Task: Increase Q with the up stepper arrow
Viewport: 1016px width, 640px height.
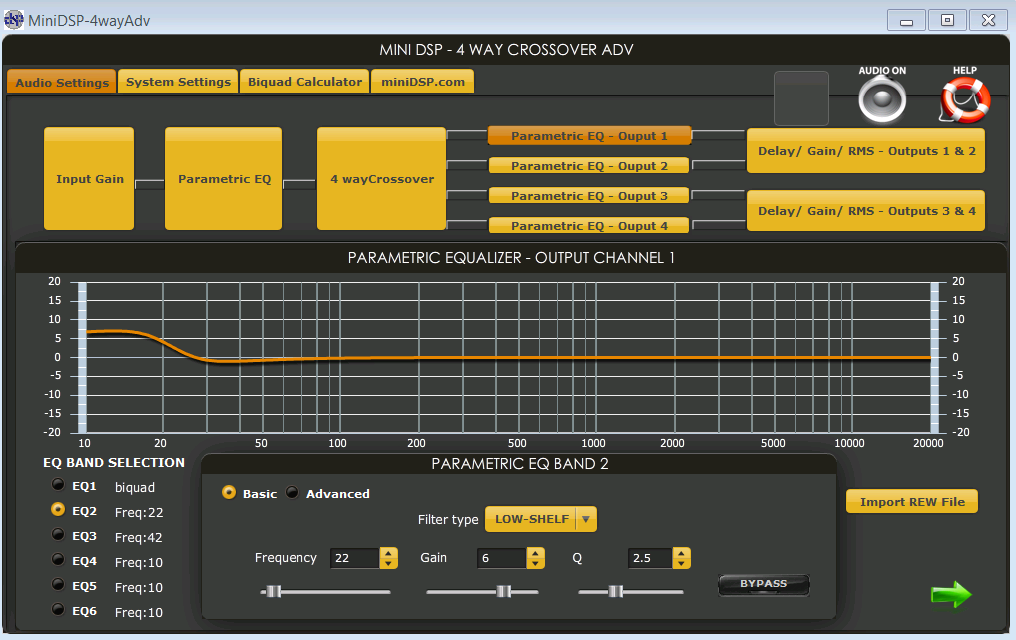Action: [681, 553]
